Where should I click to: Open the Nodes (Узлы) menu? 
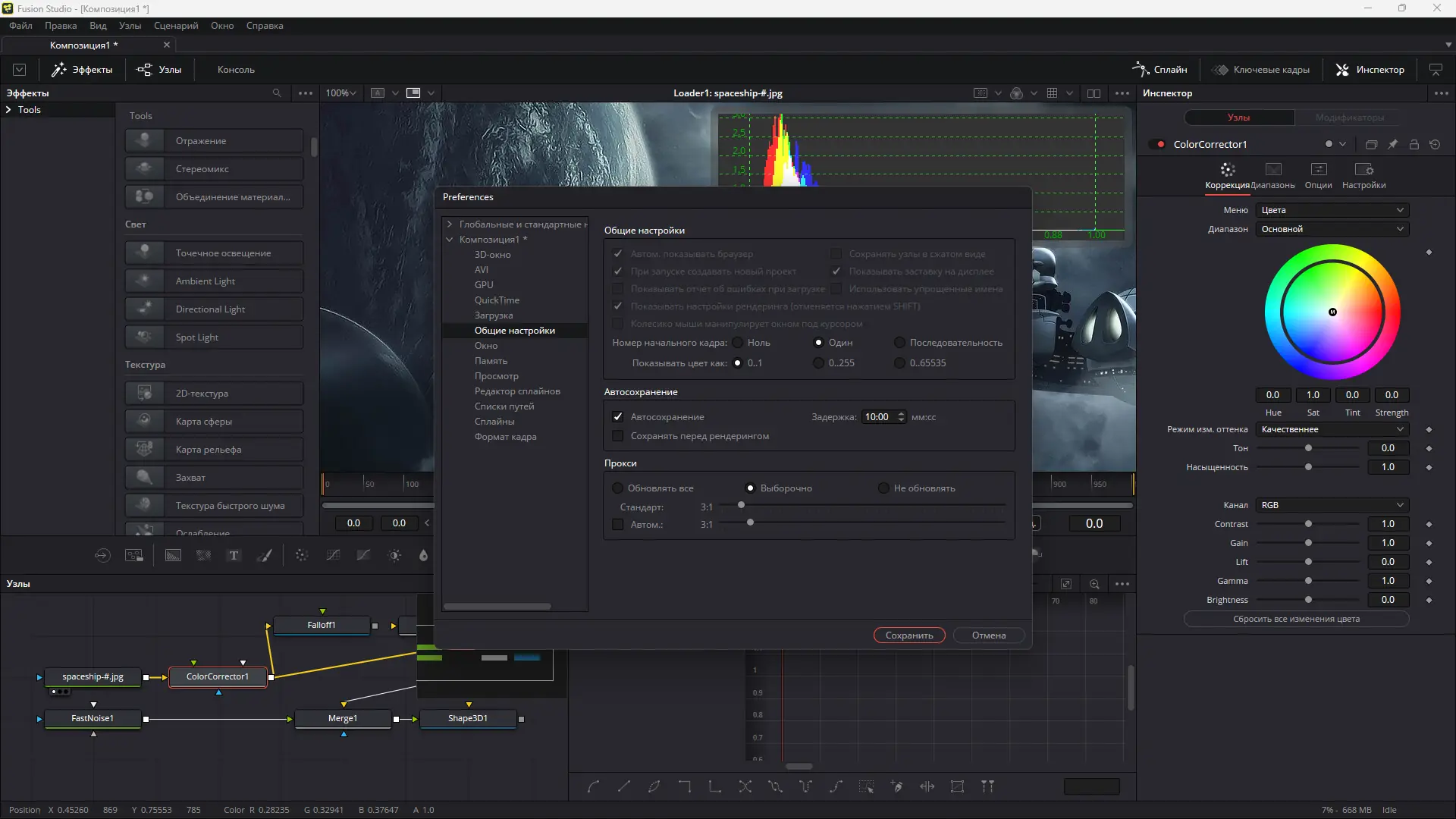tap(130, 25)
